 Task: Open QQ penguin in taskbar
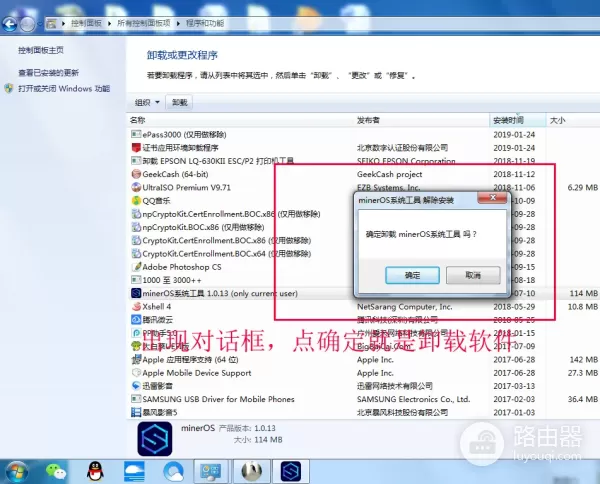tap(95, 471)
